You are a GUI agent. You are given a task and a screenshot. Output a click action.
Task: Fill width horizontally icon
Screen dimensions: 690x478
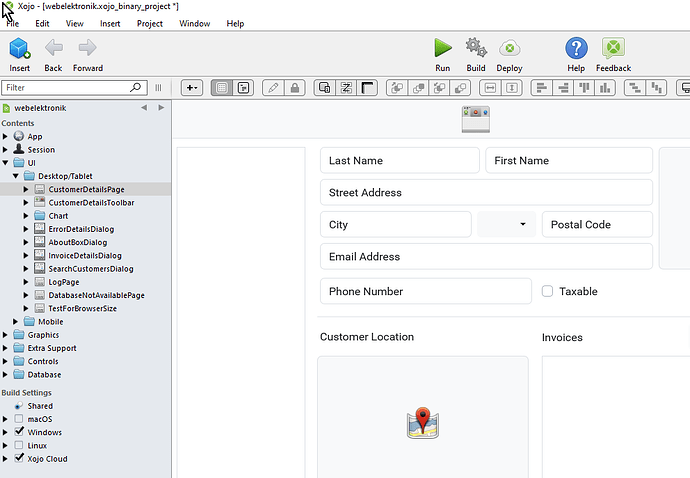tap(490, 88)
